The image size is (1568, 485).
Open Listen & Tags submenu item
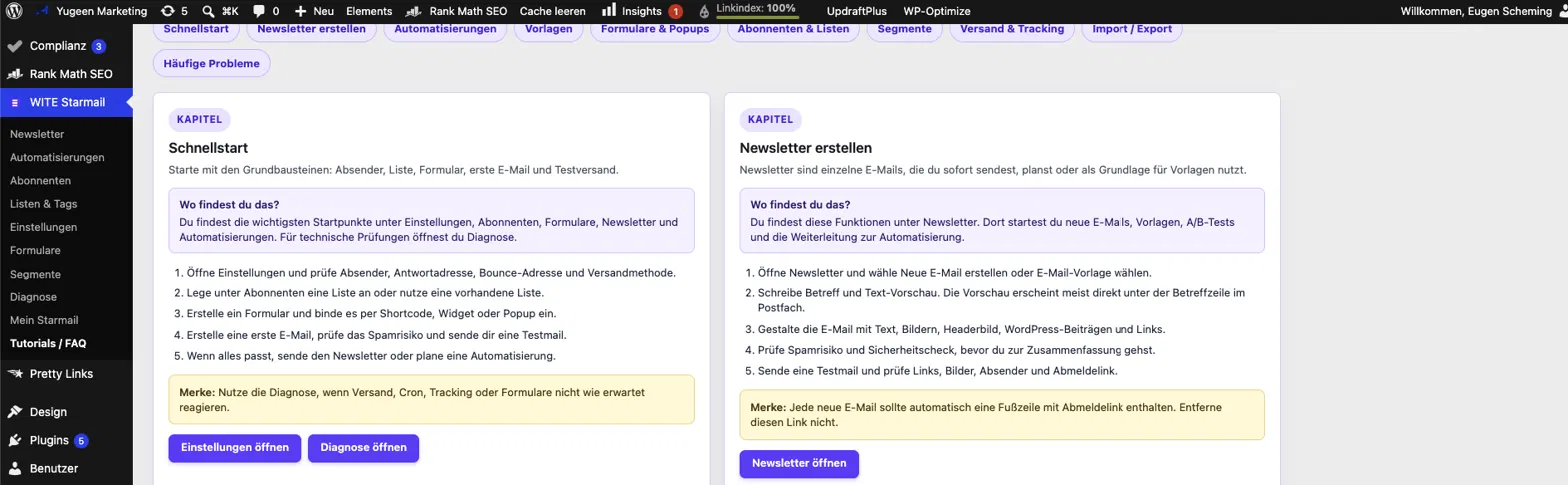[x=43, y=204]
